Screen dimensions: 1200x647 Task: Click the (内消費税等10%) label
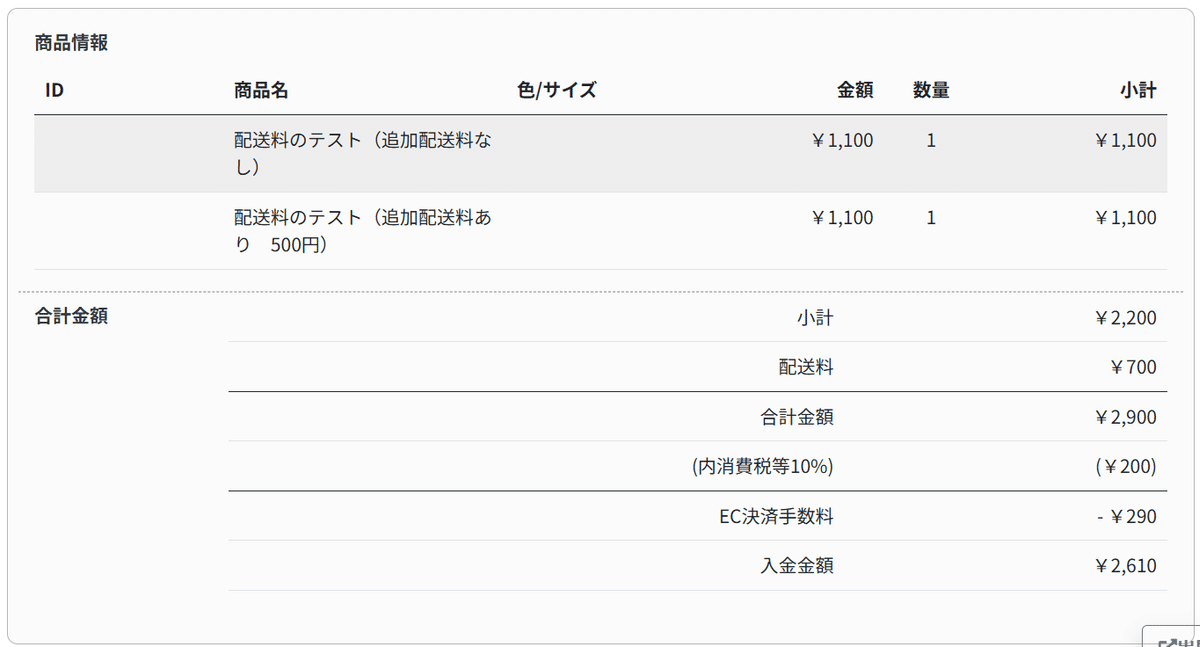(x=763, y=467)
